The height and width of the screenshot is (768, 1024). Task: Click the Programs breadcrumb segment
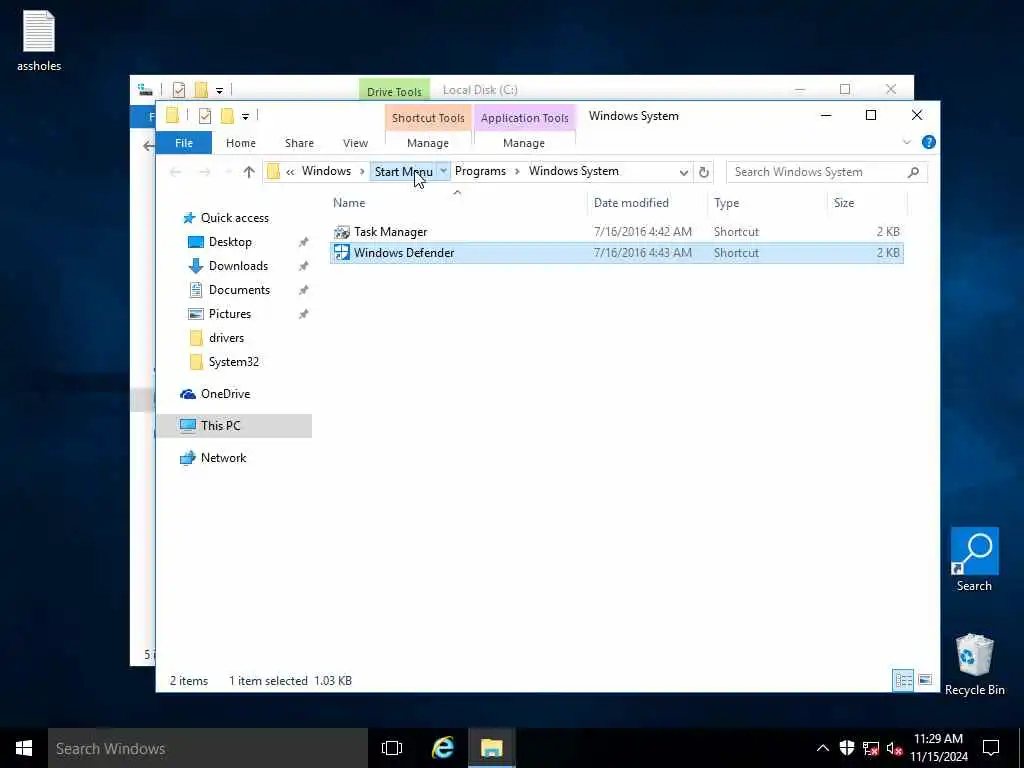[x=480, y=171]
